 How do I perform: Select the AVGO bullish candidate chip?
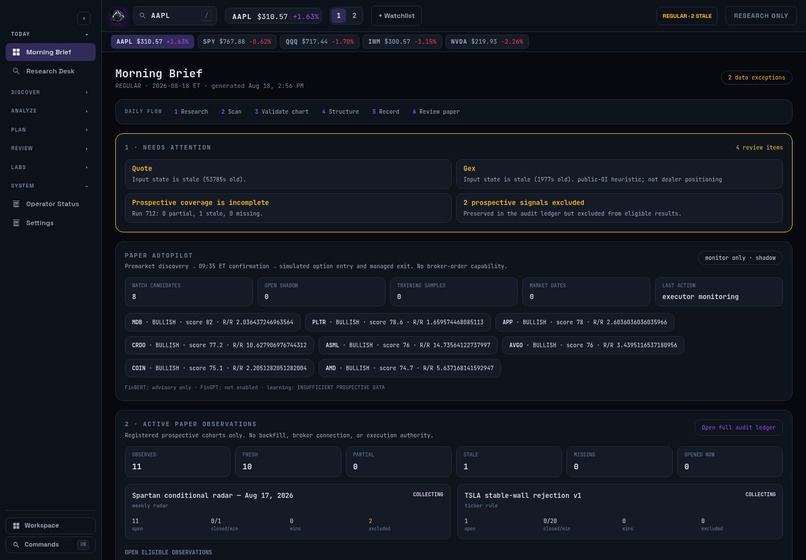(593, 345)
